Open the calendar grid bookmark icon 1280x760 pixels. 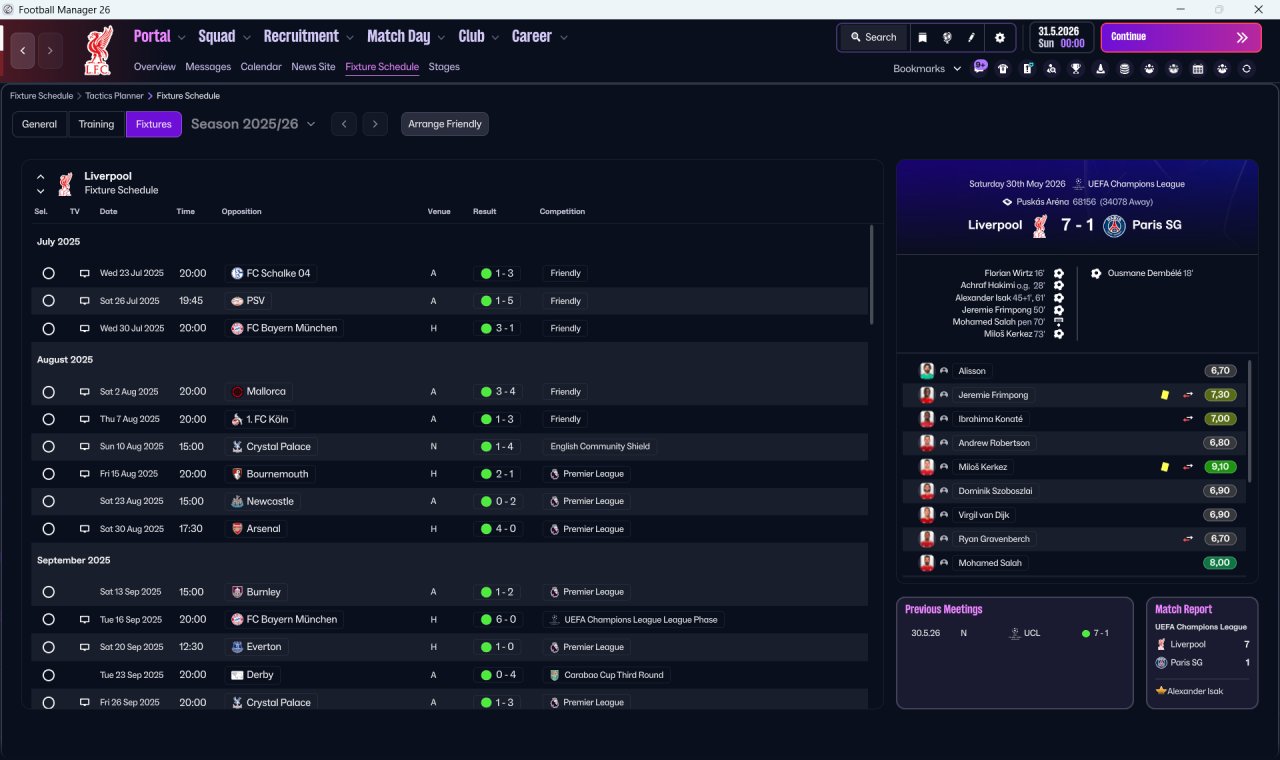click(1198, 69)
